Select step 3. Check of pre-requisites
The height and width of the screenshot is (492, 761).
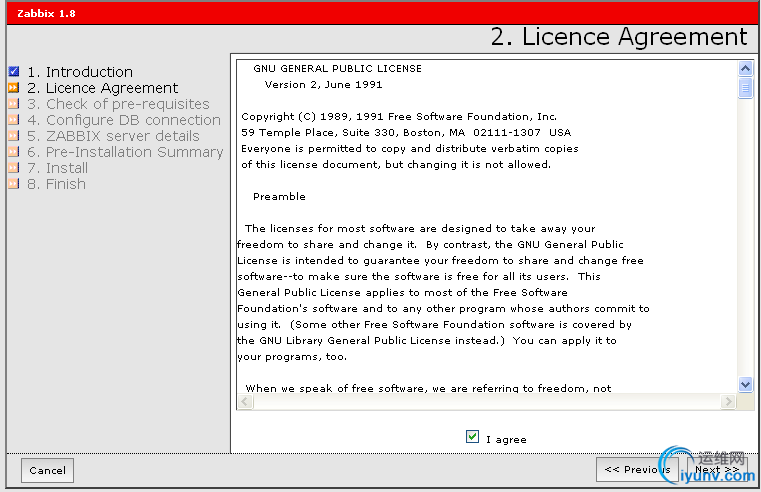click(x=118, y=104)
